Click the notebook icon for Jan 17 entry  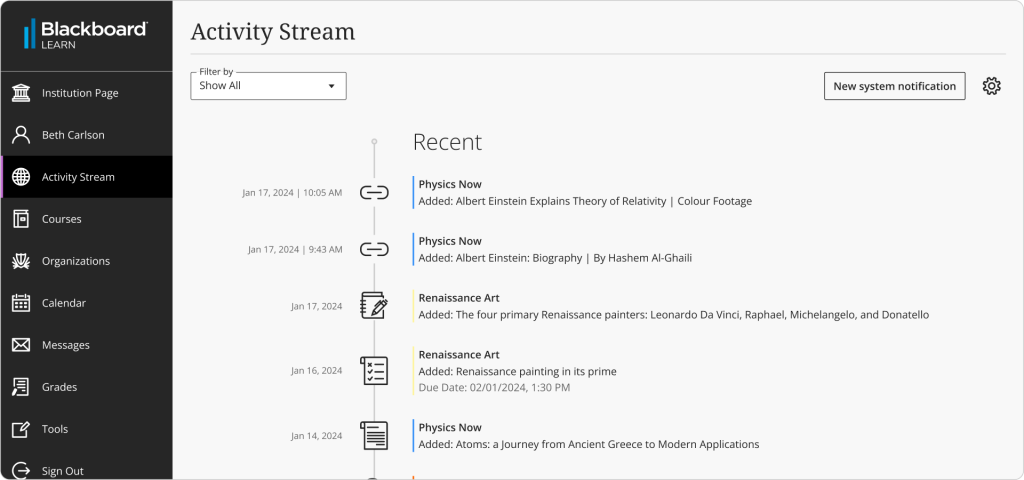(374, 306)
